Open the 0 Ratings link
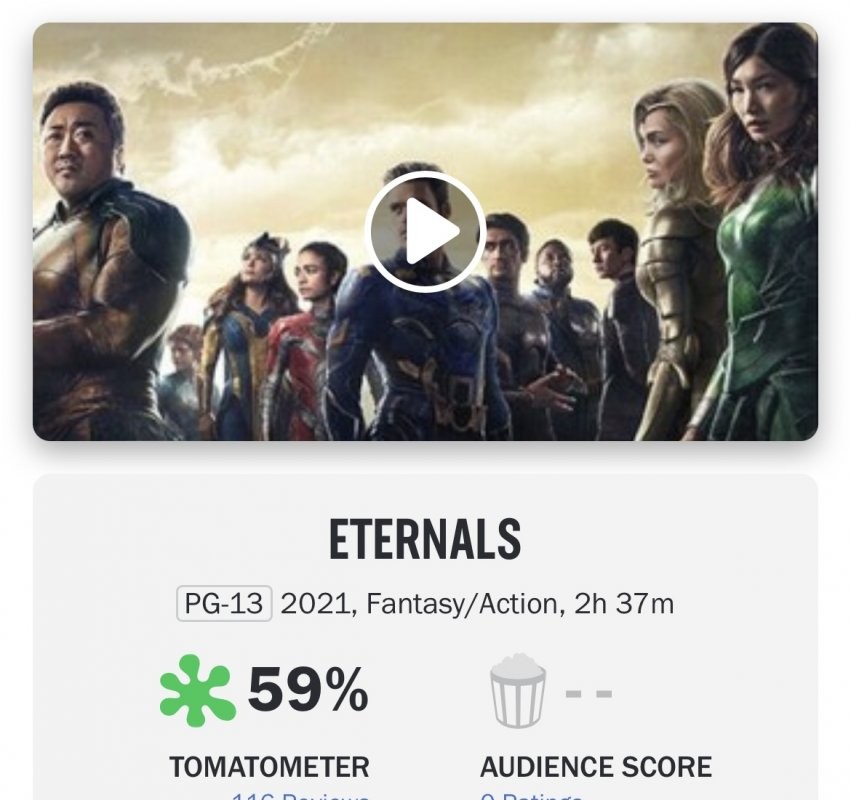 (x=532, y=796)
